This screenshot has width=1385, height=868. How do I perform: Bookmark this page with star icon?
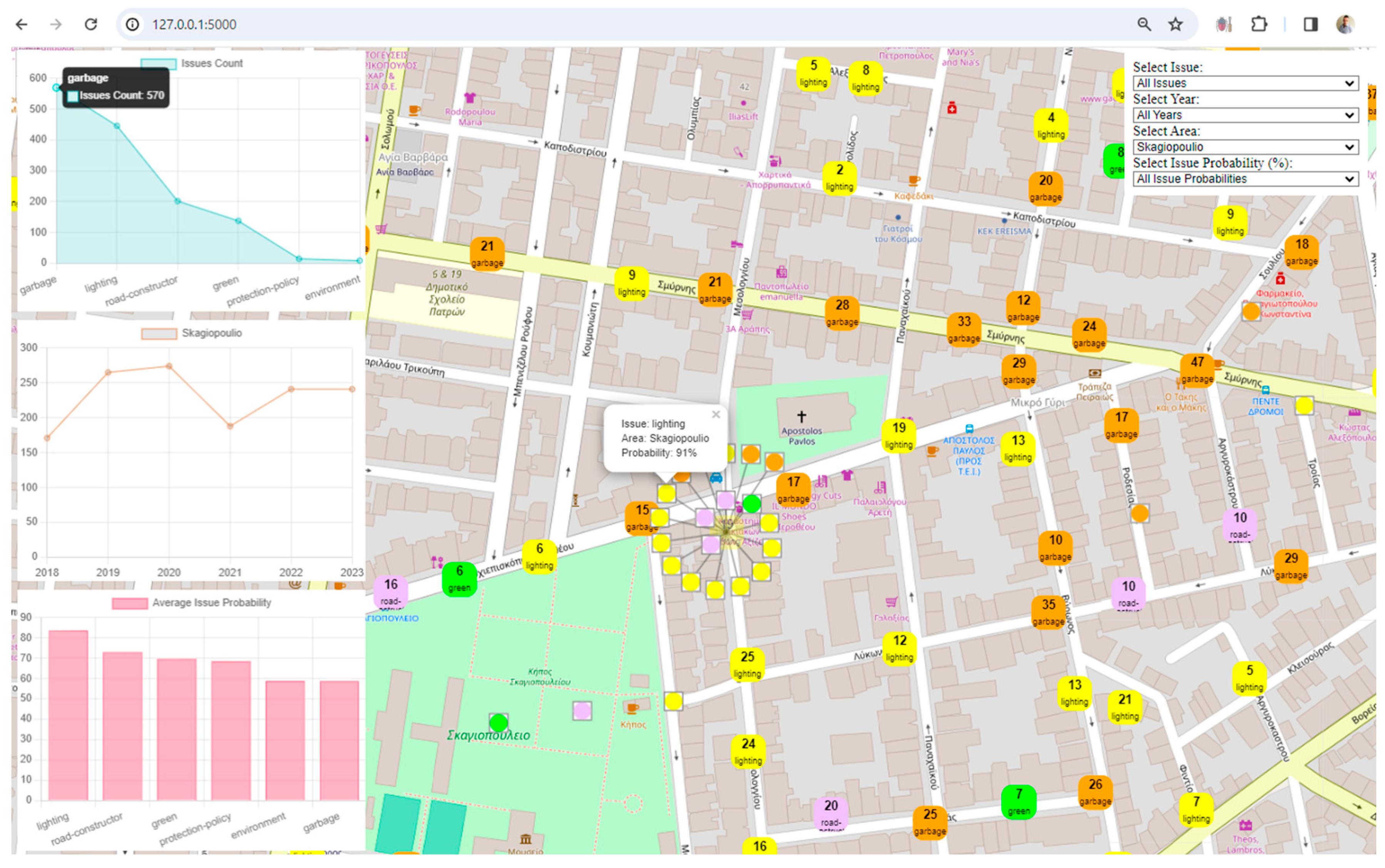click(x=1176, y=24)
